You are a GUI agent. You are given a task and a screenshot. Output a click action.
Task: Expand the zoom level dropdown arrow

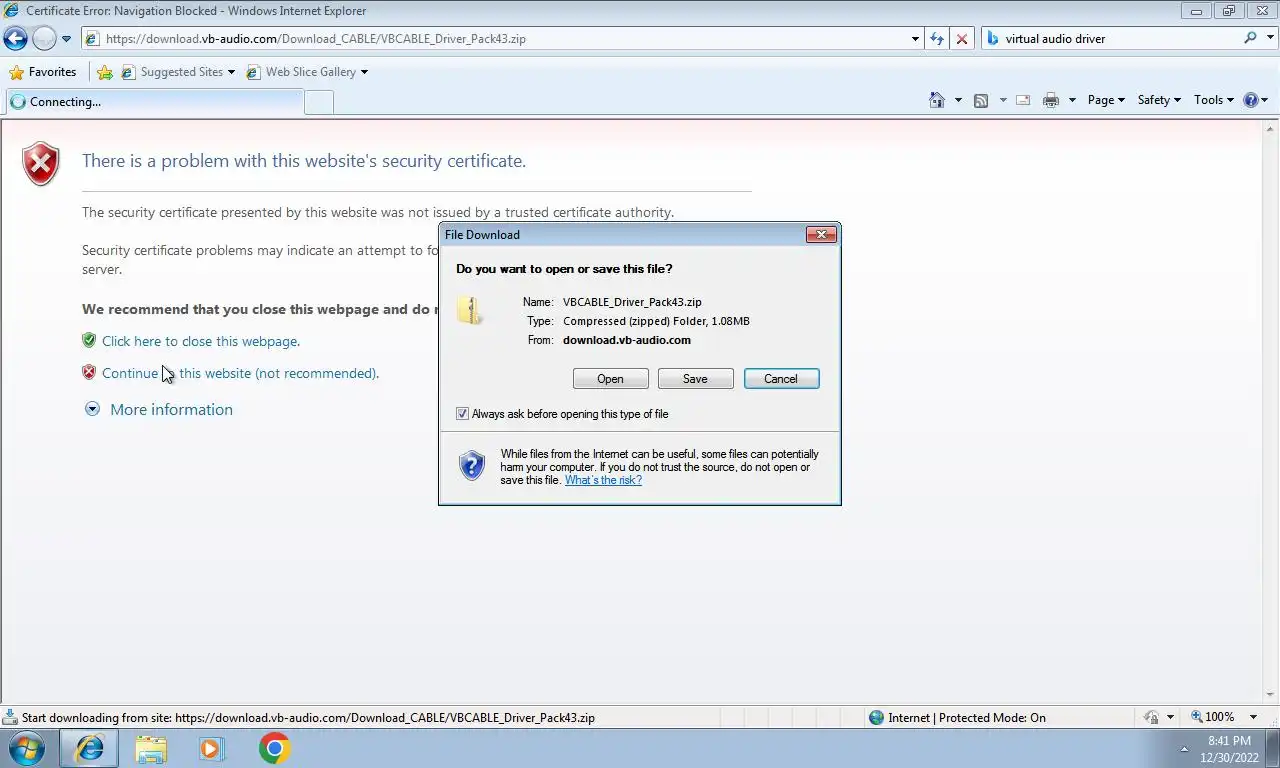click(1253, 718)
